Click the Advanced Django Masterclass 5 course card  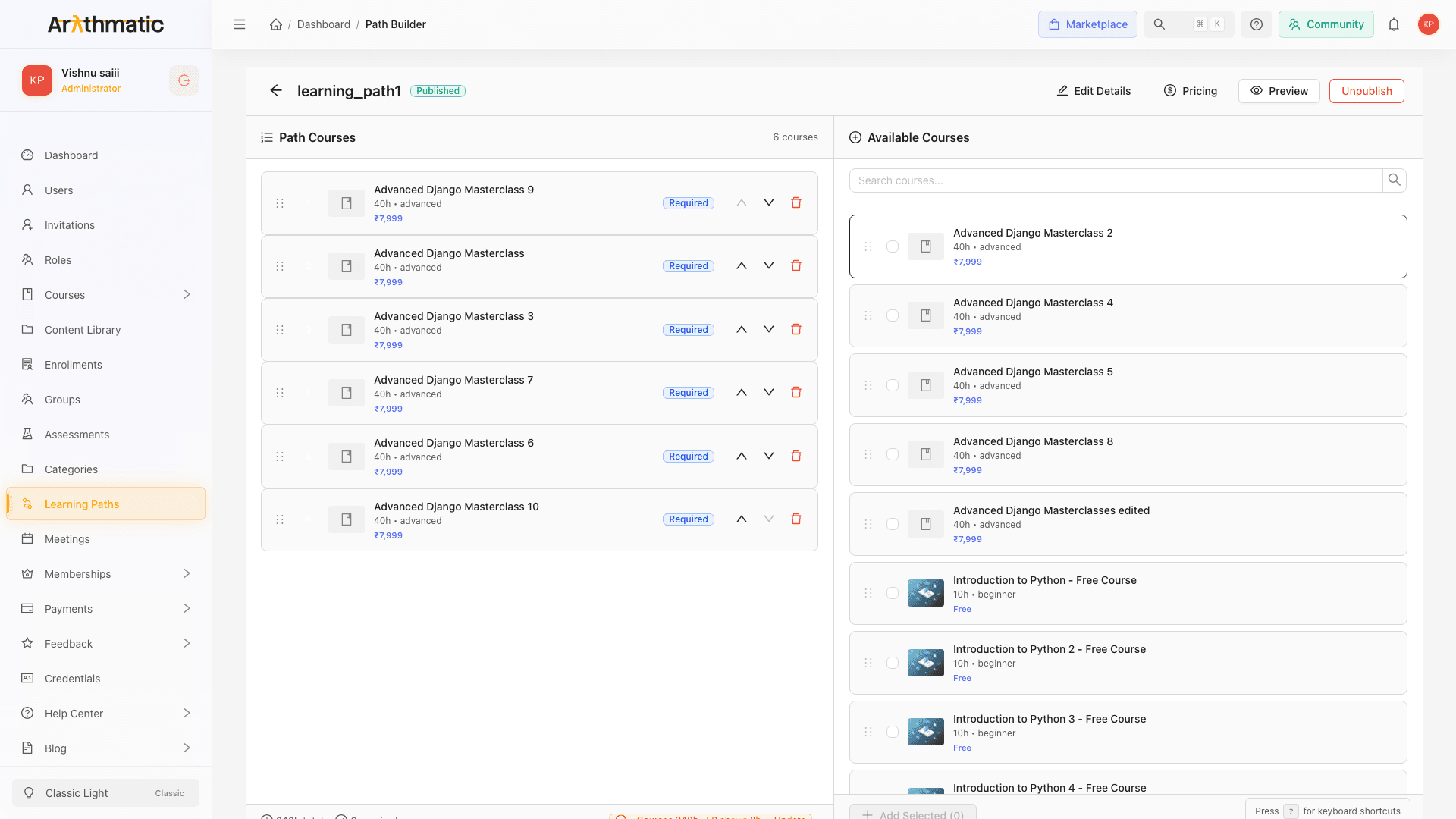[1128, 385]
